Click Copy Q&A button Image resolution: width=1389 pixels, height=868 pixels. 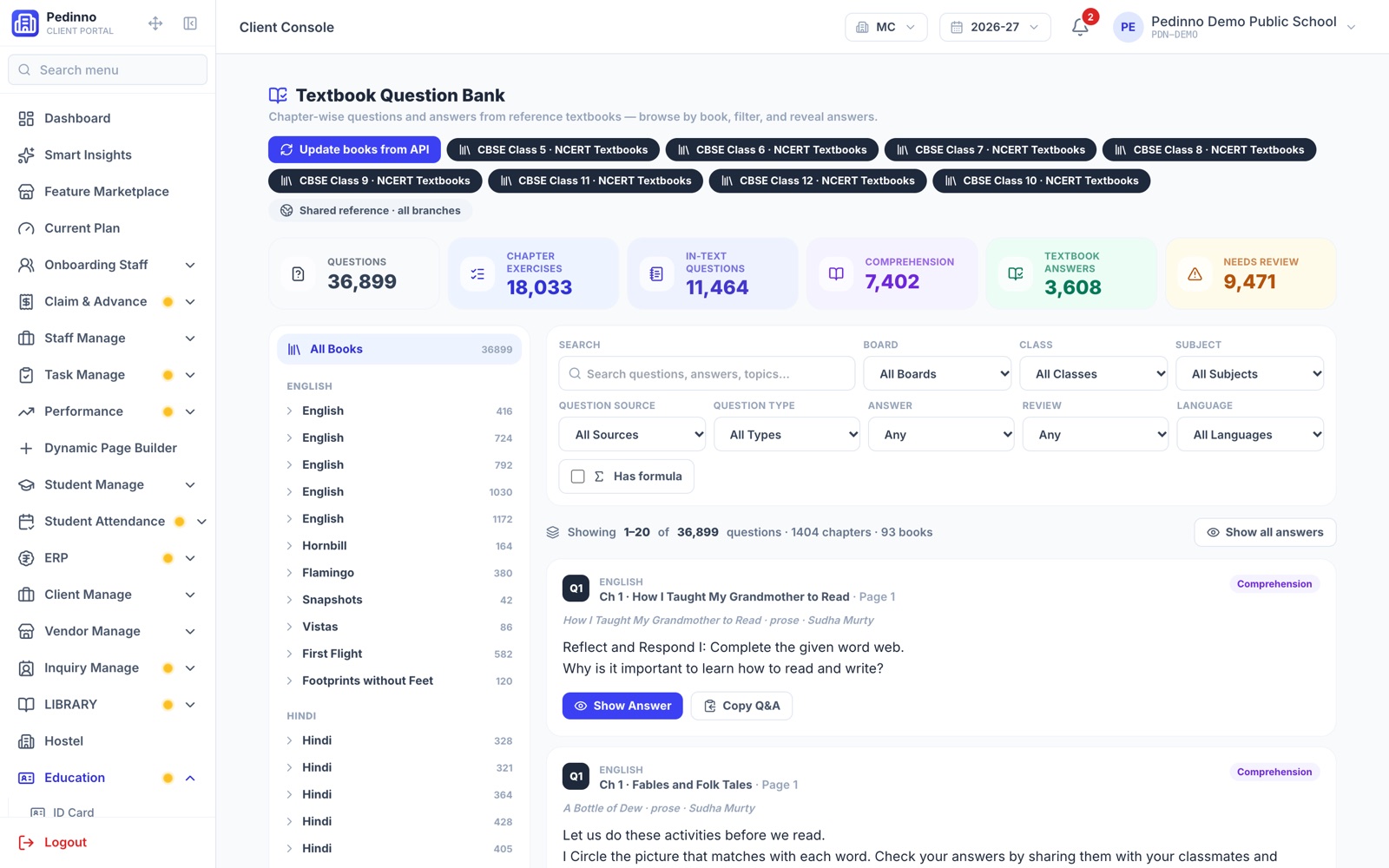[741, 706]
